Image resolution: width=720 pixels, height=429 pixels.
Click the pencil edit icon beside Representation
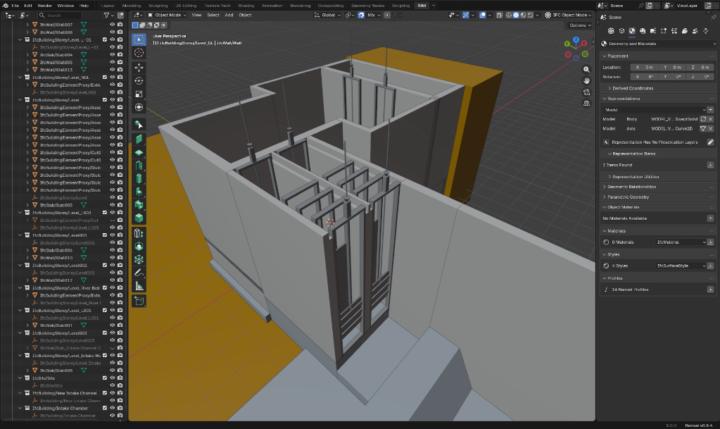pyautogui.click(x=710, y=142)
